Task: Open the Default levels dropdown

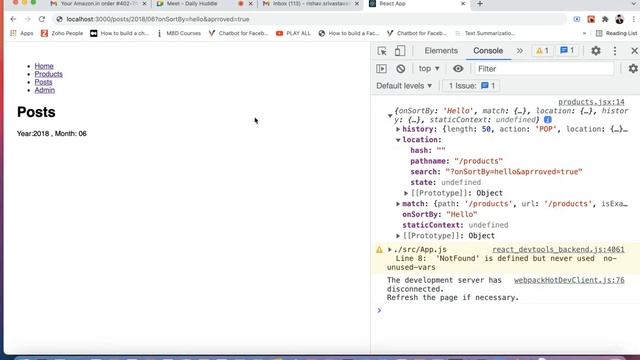Action: [x=404, y=86]
